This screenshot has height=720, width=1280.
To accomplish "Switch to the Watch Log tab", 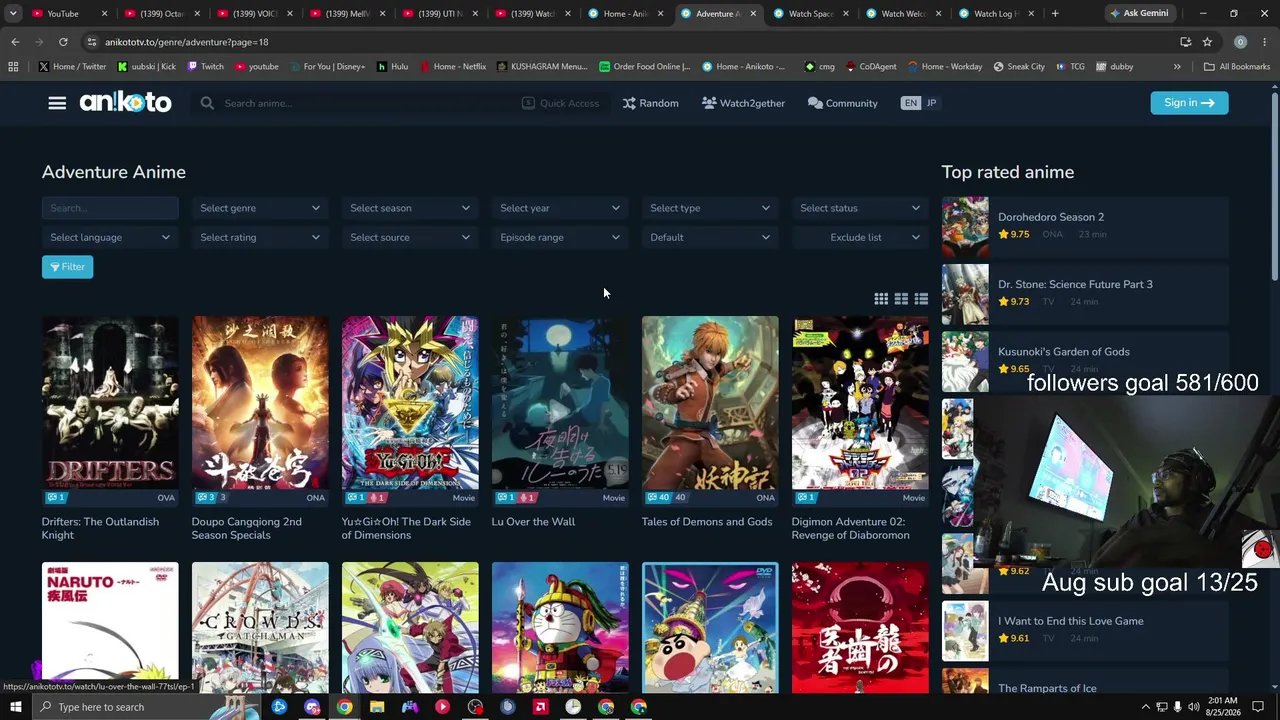I will (995, 14).
